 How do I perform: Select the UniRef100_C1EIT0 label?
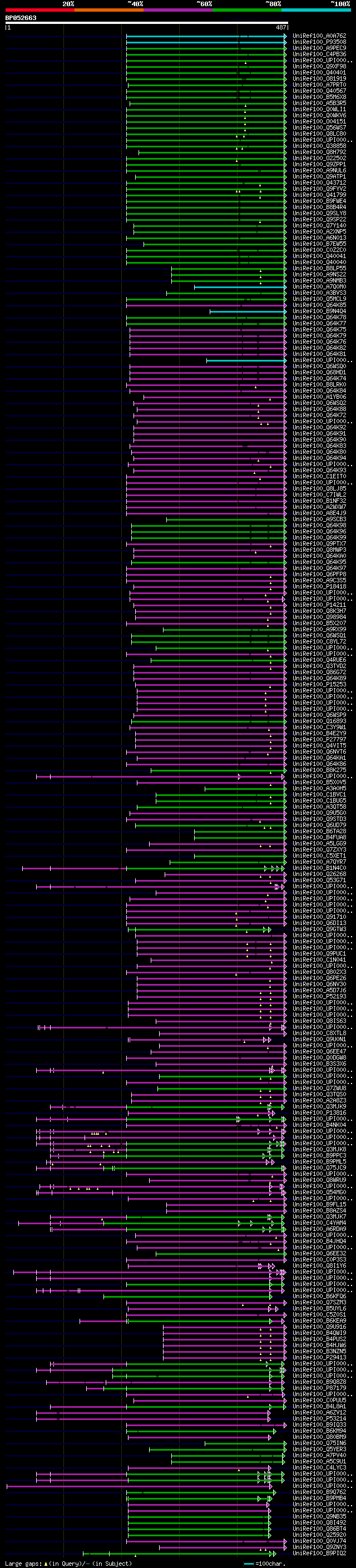(x=319, y=476)
